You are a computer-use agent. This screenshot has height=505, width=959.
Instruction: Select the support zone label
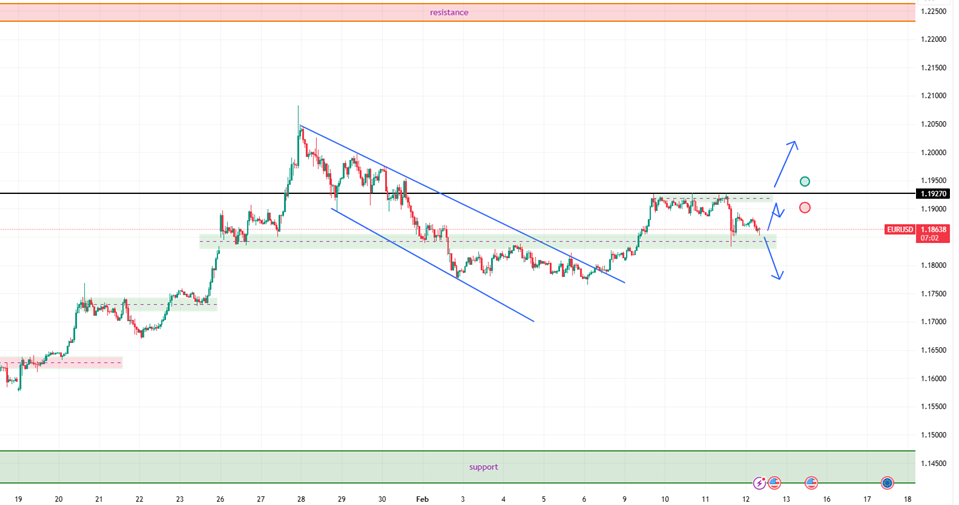483,466
